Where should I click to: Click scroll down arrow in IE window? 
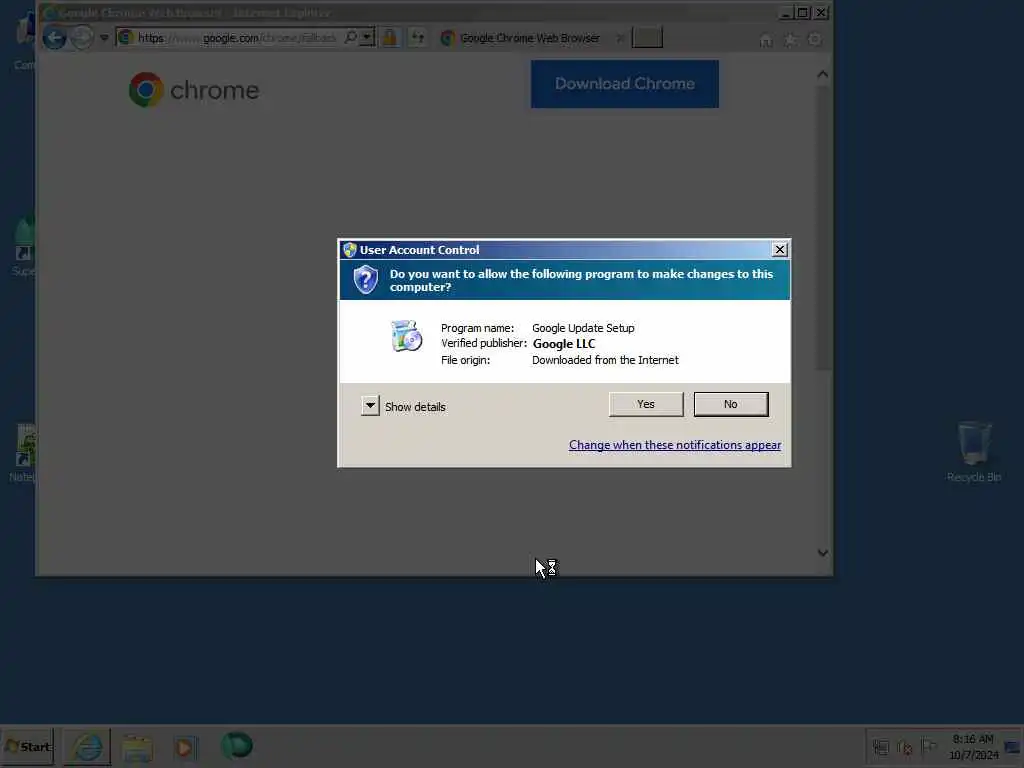coord(823,553)
